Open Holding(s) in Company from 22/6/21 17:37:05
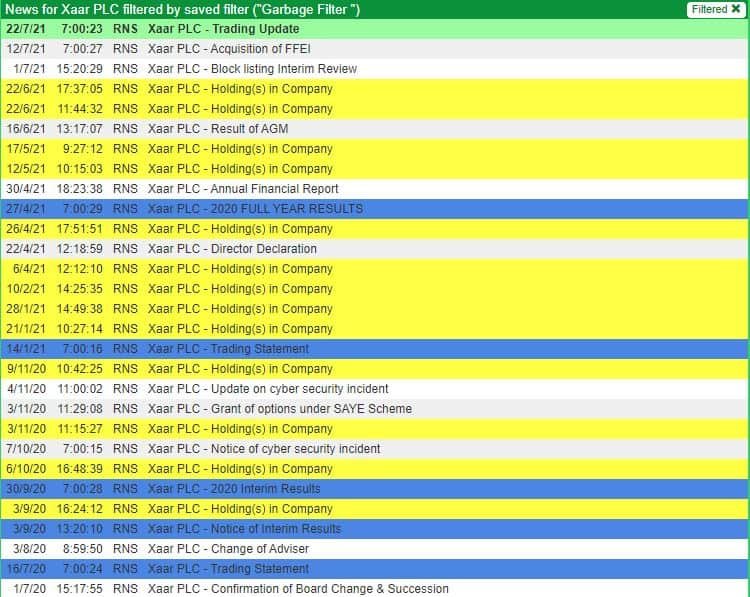 (x=375, y=89)
